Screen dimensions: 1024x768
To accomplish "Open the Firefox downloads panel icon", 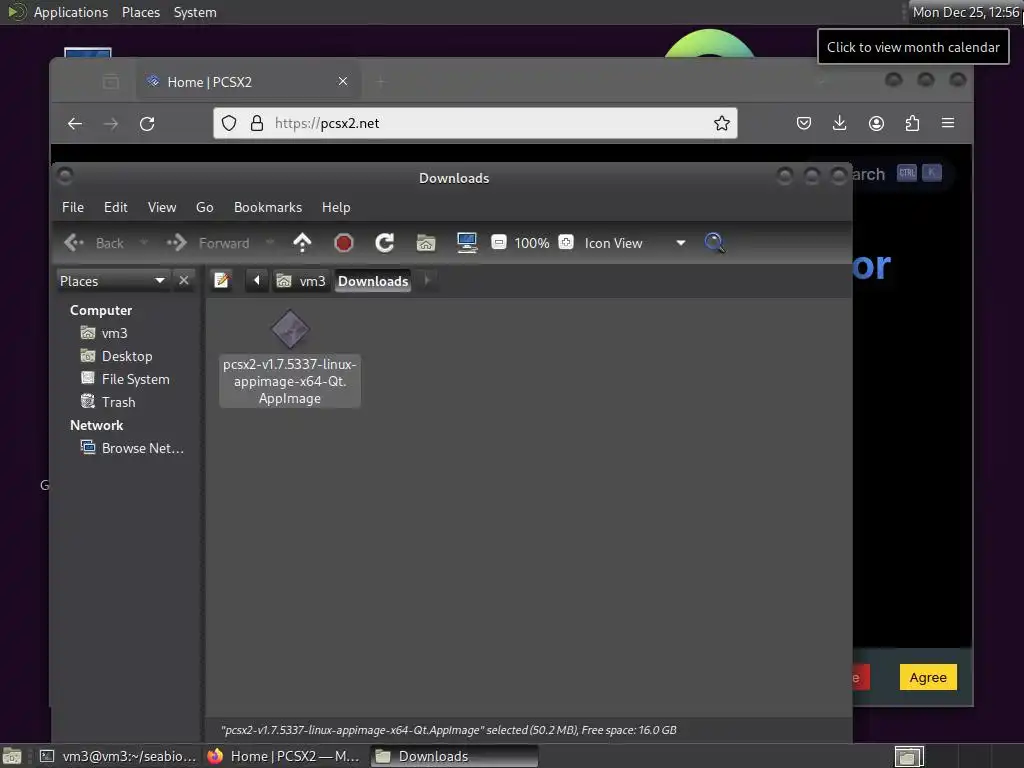I will coord(840,123).
